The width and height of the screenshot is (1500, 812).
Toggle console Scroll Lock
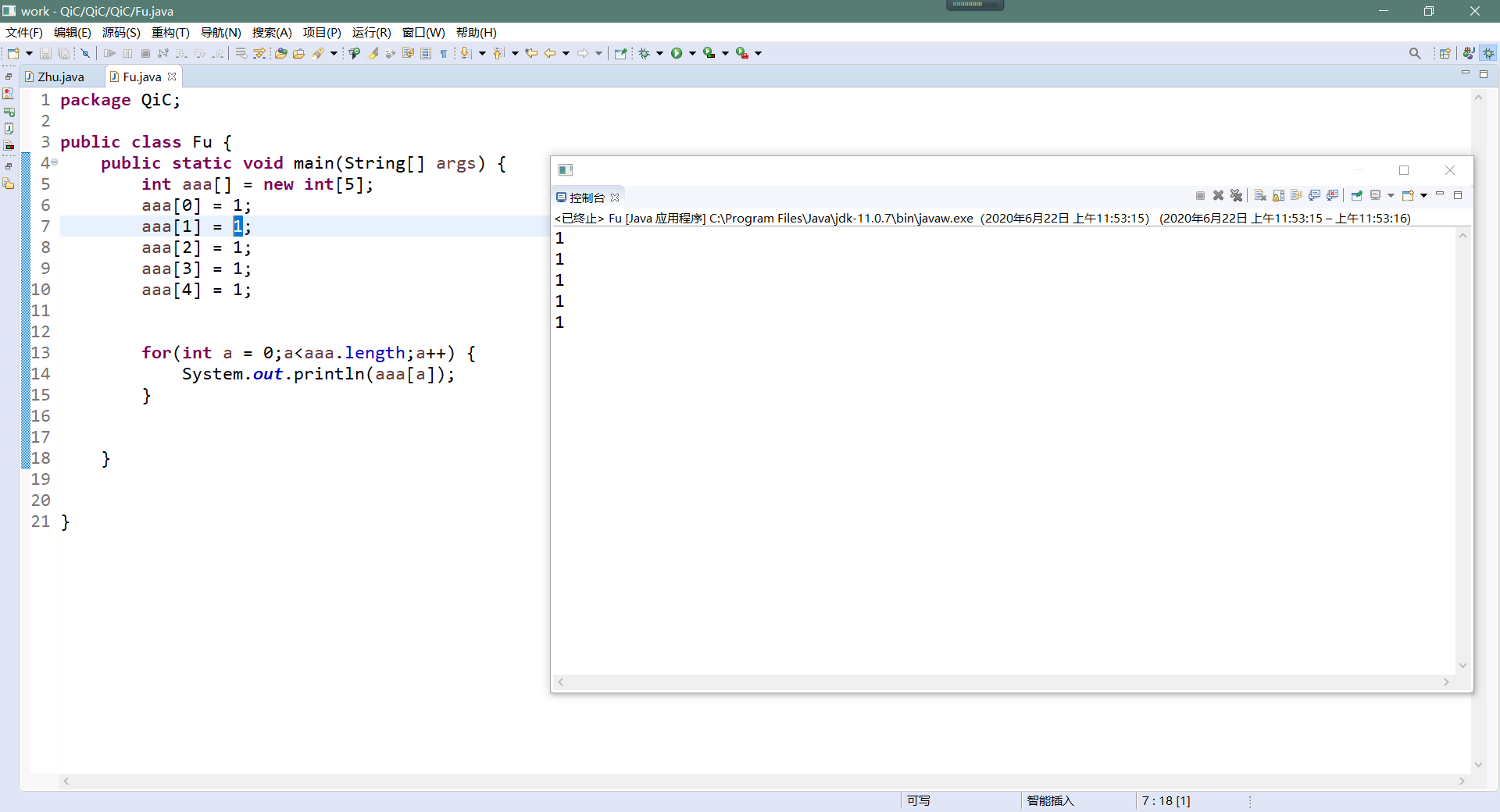click(x=1278, y=195)
